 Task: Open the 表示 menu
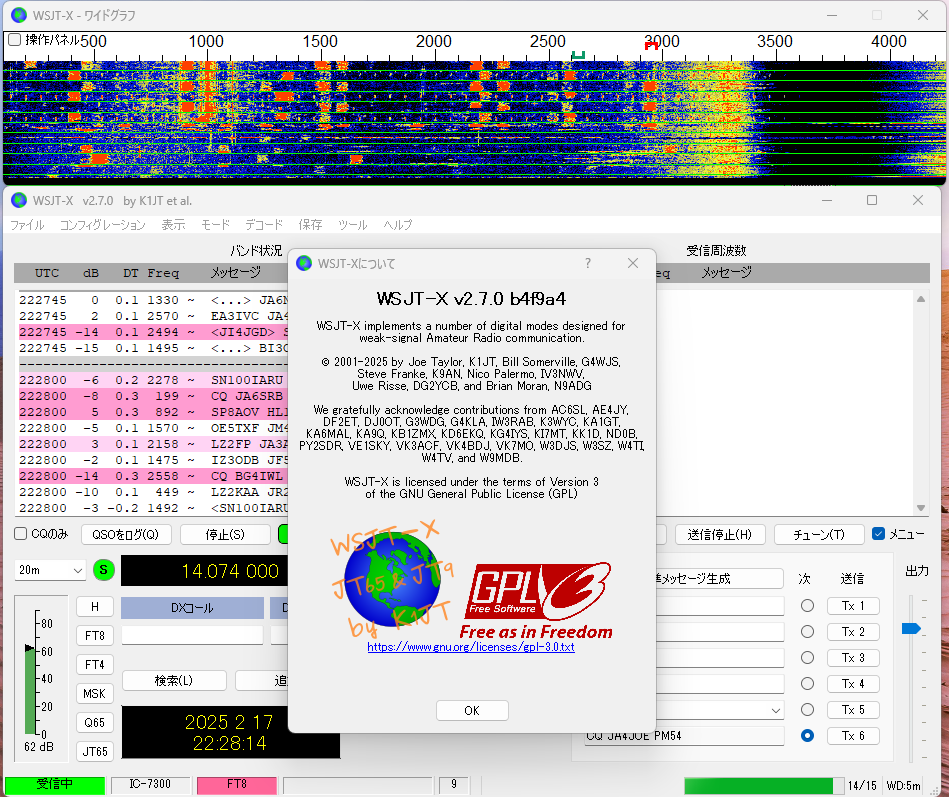(173, 225)
